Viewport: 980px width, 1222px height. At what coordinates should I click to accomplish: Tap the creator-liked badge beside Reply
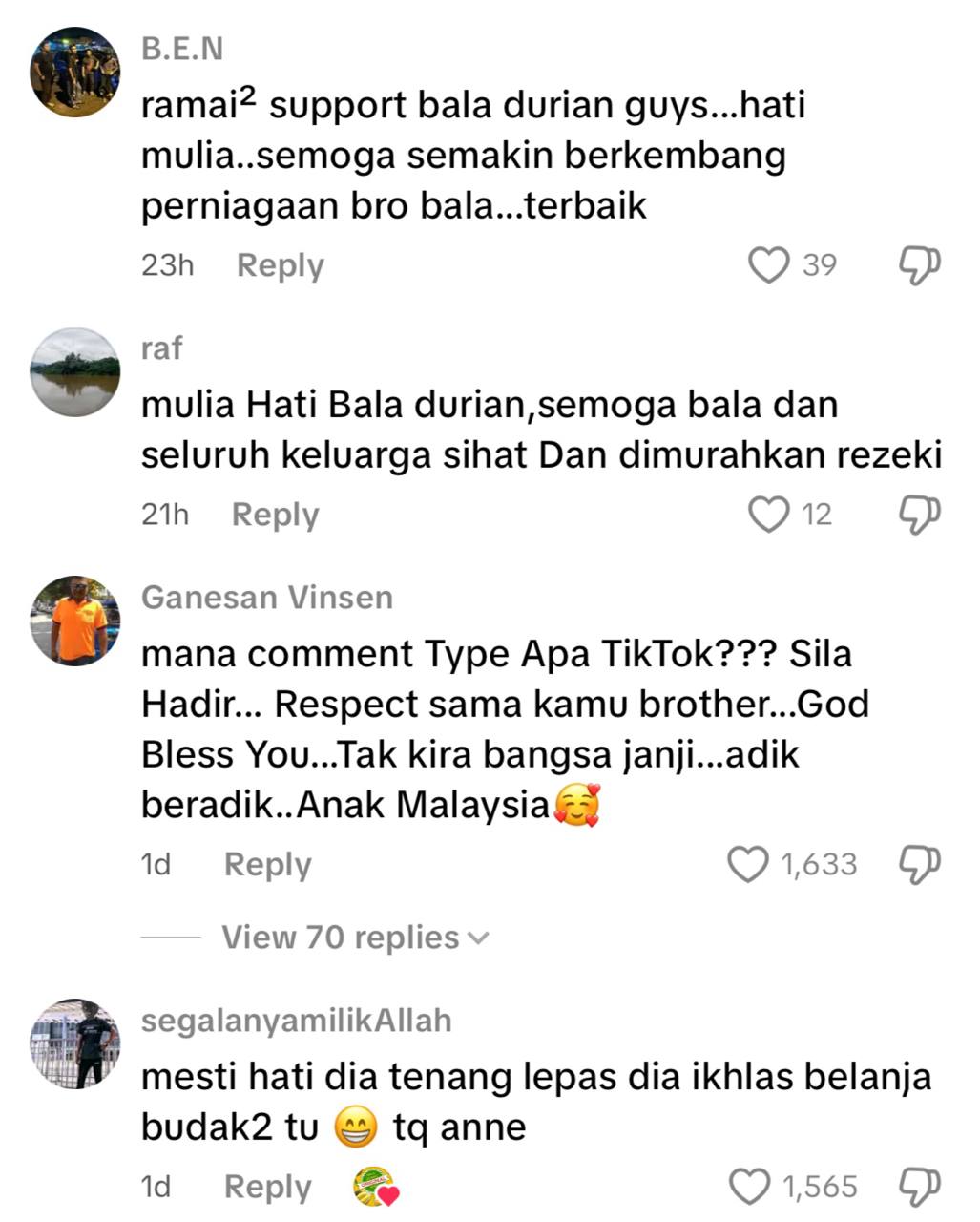[376, 1188]
